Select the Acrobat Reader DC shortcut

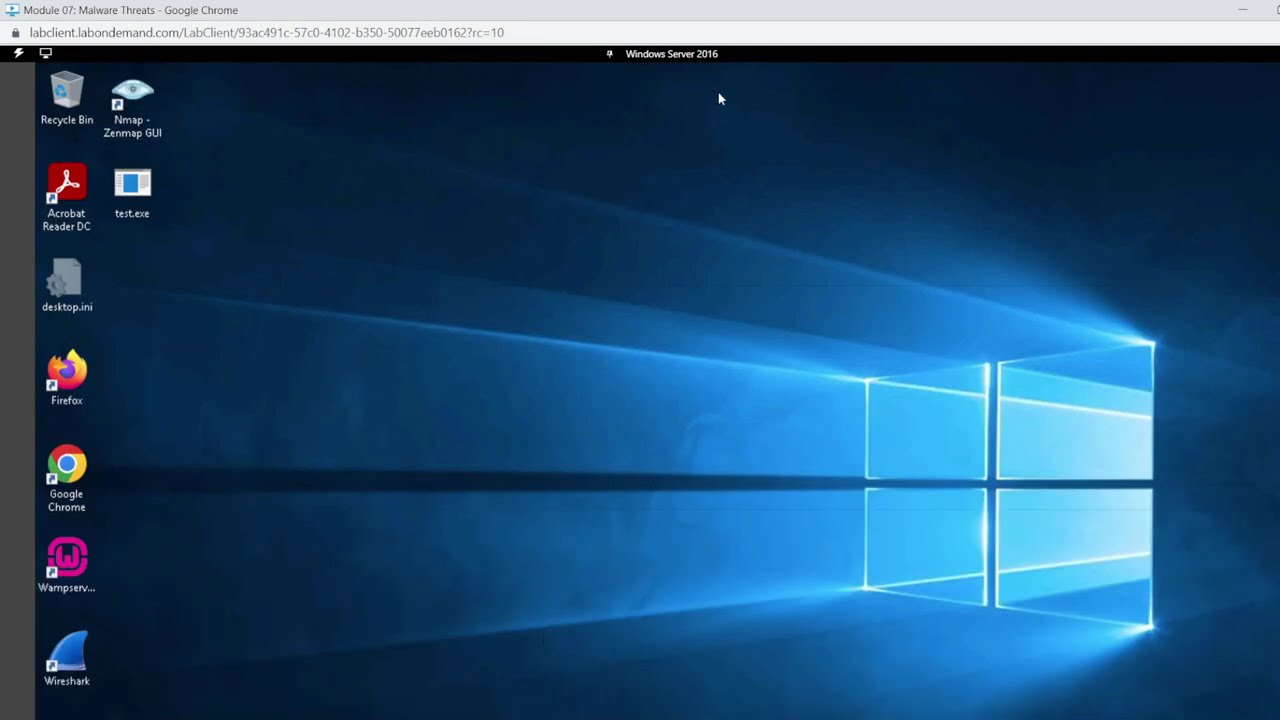coord(67,198)
